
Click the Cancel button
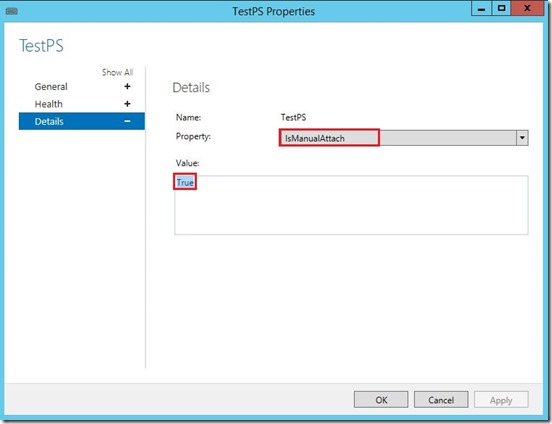(x=441, y=400)
